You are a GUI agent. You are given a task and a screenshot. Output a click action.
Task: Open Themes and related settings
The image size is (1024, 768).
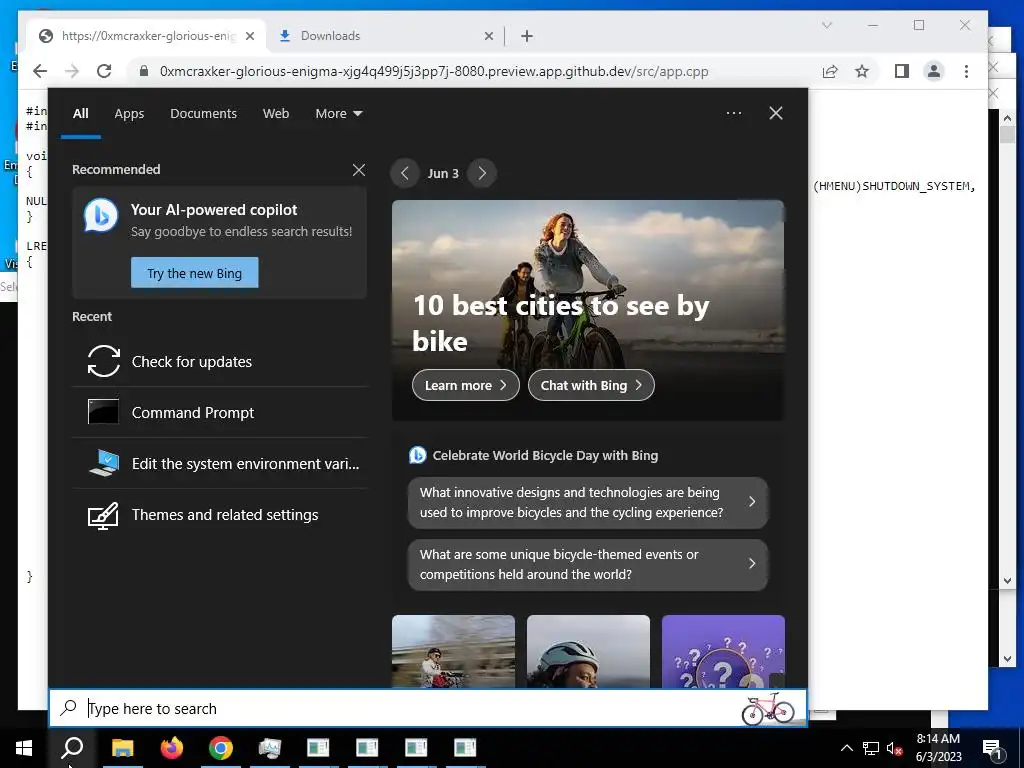tap(219, 515)
